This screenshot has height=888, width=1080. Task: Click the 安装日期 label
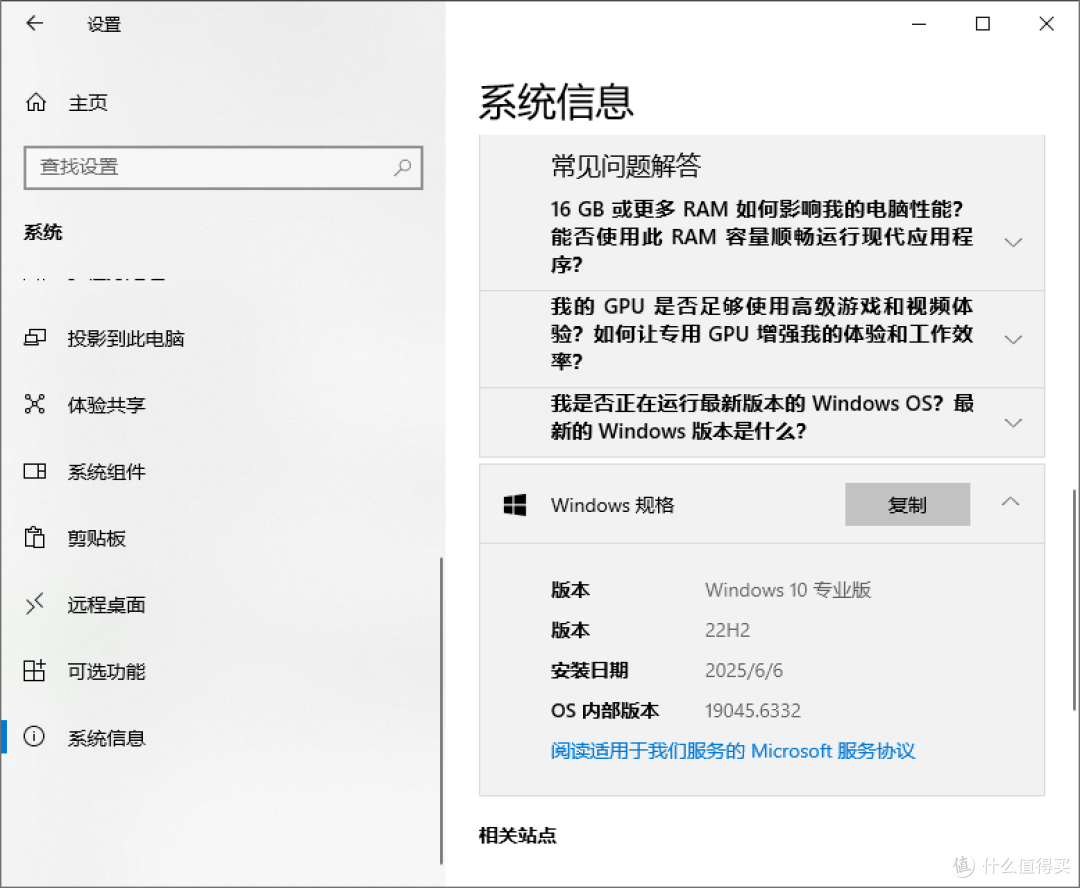point(590,670)
